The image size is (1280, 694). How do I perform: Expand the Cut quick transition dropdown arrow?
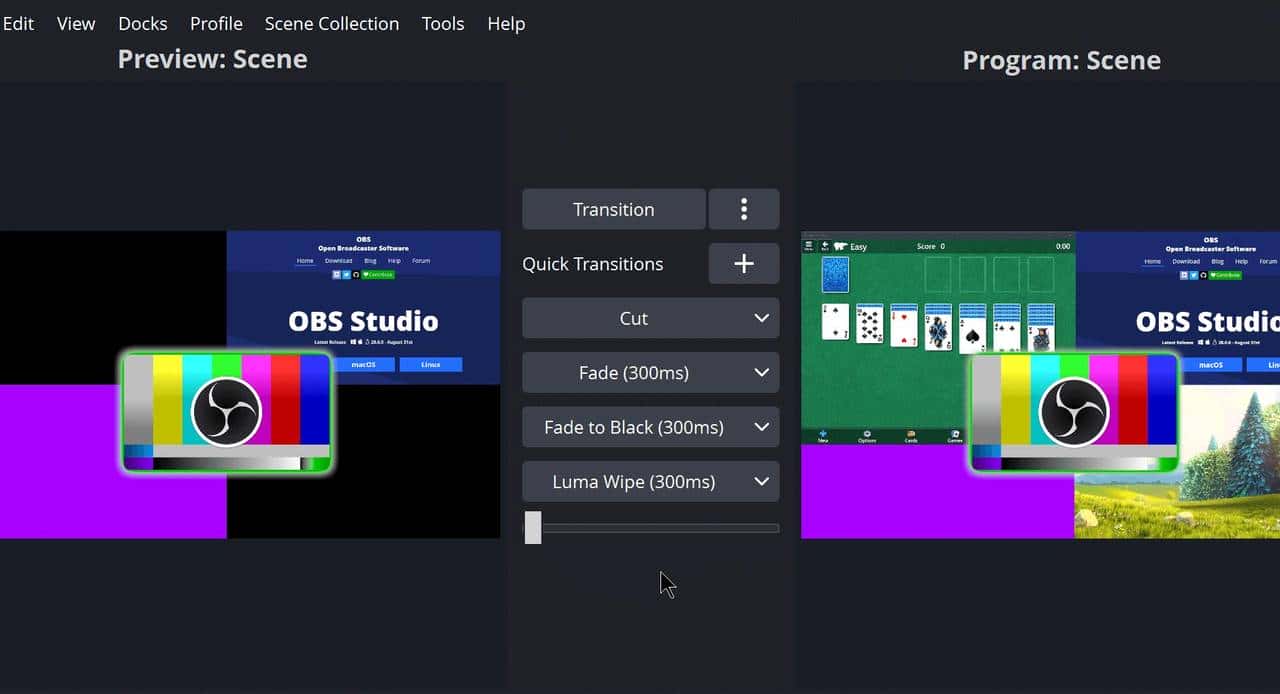tap(761, 318)
